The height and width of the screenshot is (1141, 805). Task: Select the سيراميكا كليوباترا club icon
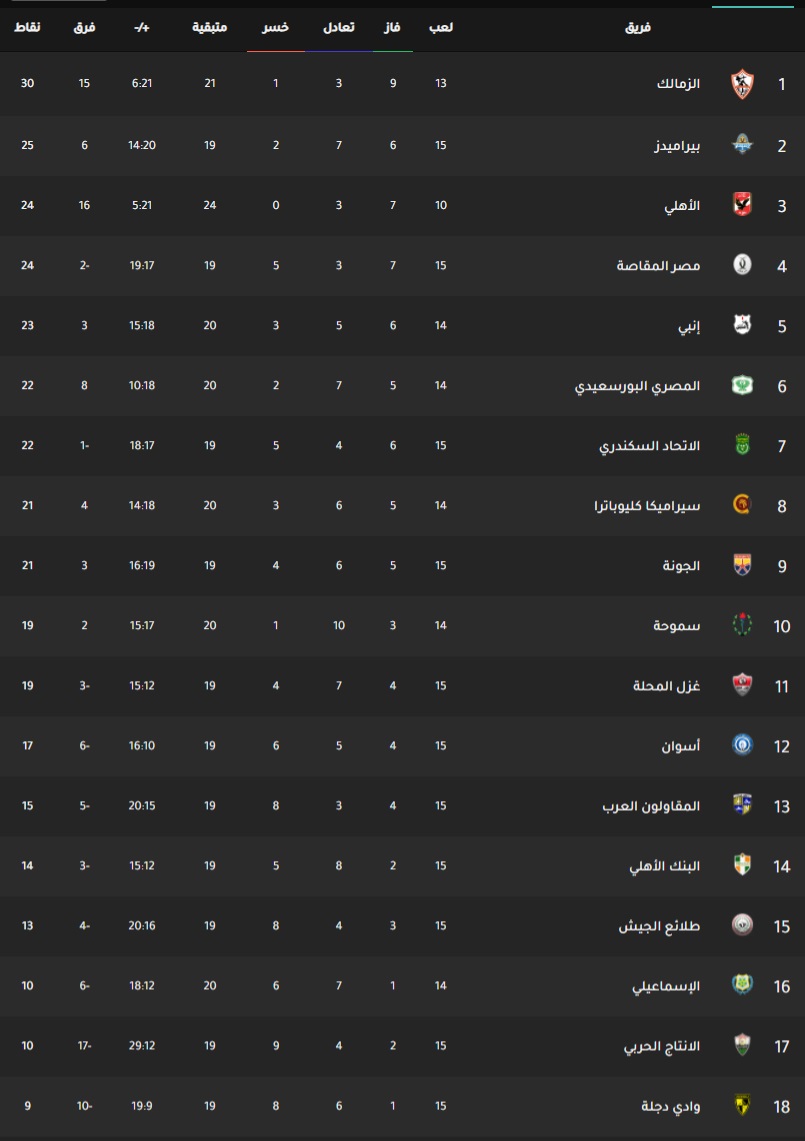pos(742,505)
